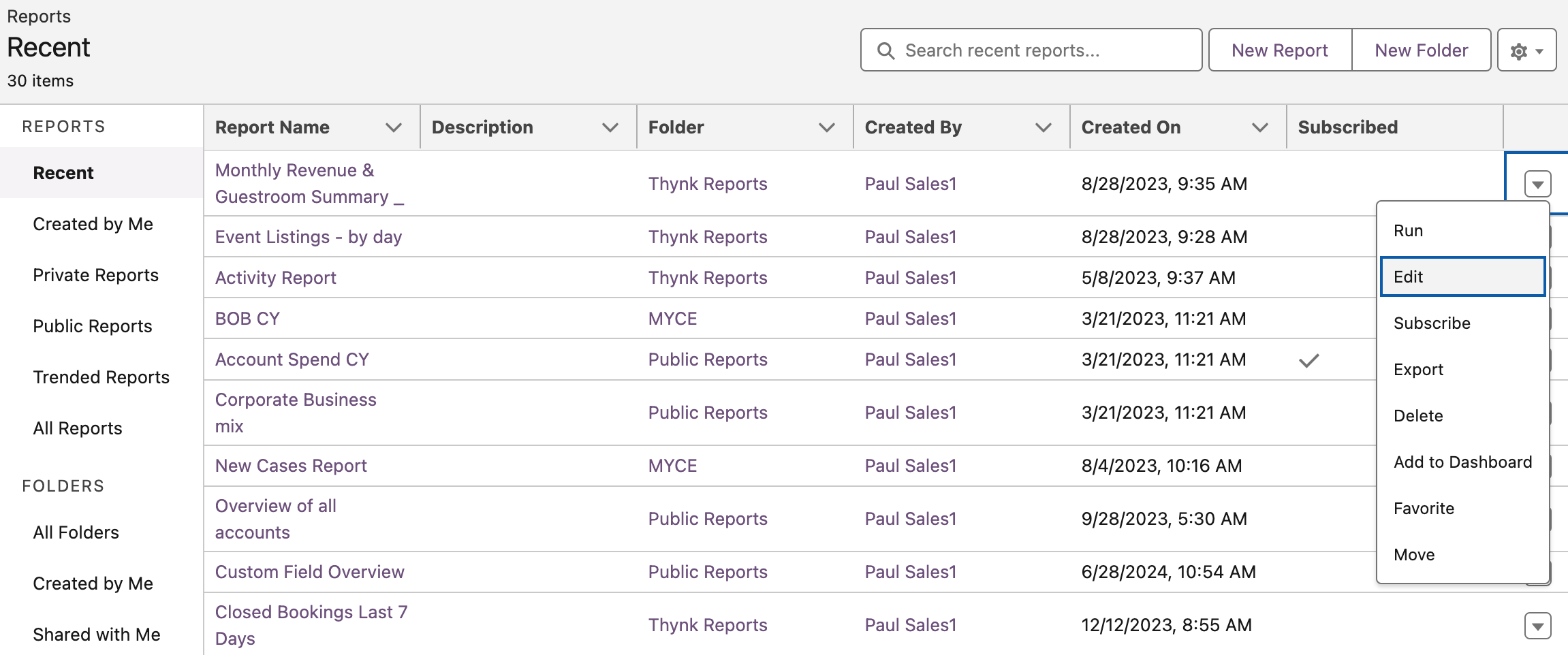This screenshot has width=1568, height=655.
Task: Click created date 5/8/2023, 9:37 AM
Action: coord(1159,278)
